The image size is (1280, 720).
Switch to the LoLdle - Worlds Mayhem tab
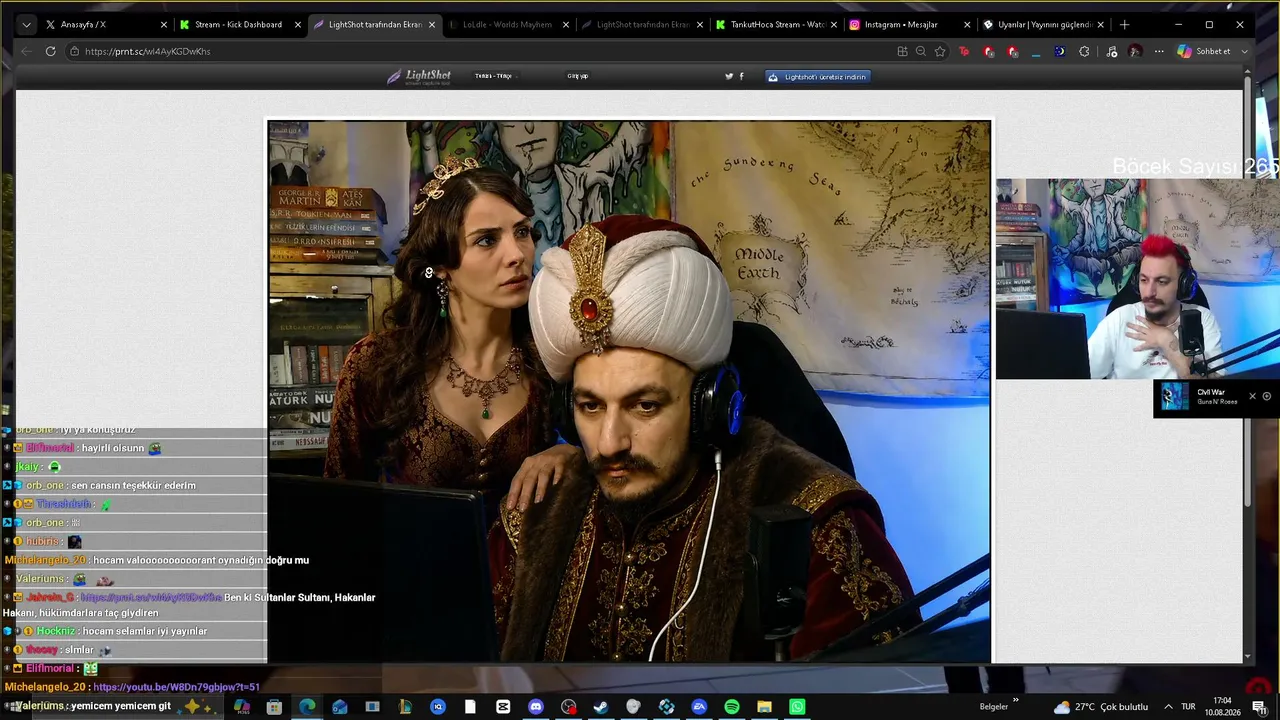pos(508,25)
